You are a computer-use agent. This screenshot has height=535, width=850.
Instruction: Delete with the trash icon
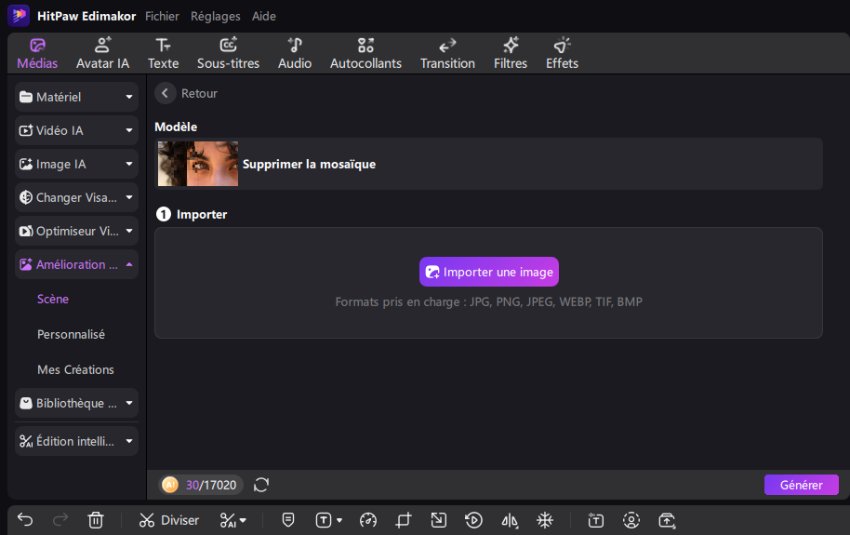tap(95, 520)
